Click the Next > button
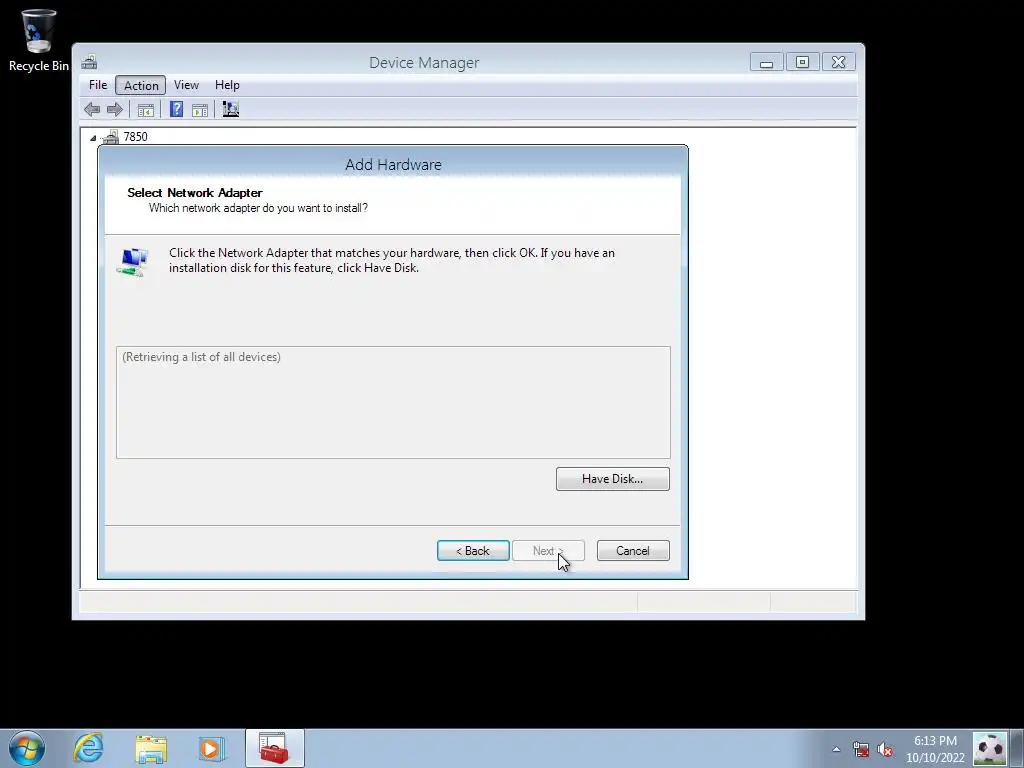 point(548,551)
